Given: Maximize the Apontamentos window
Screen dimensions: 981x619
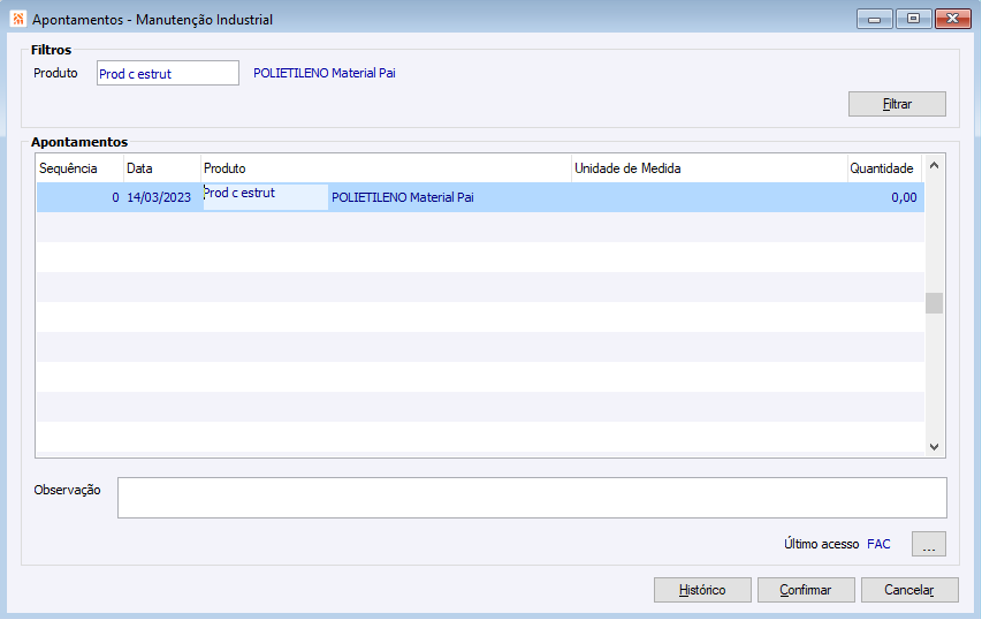Looking at the screenshot, I should [913, 19].
